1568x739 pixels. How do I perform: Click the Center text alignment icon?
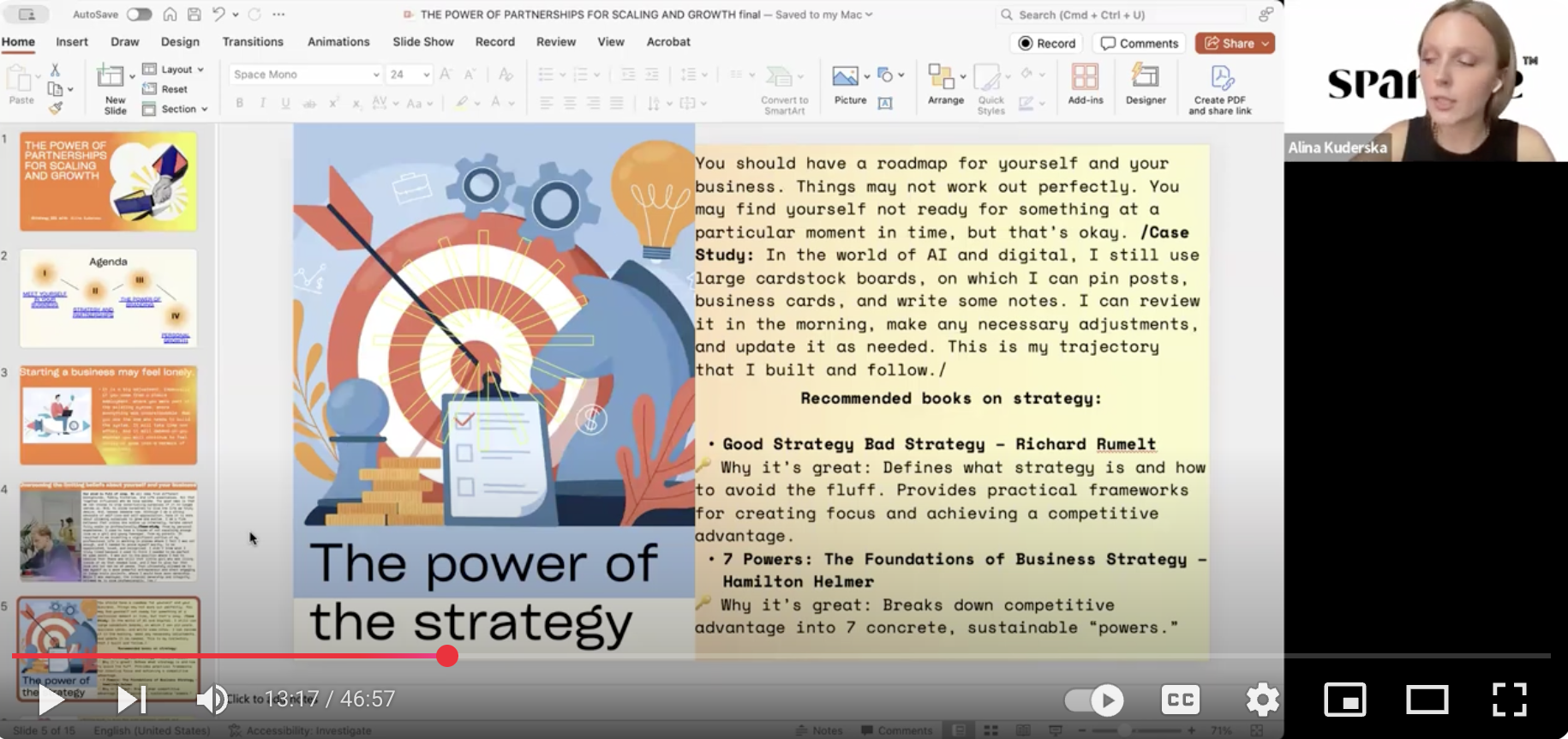(x=570, y=103)
